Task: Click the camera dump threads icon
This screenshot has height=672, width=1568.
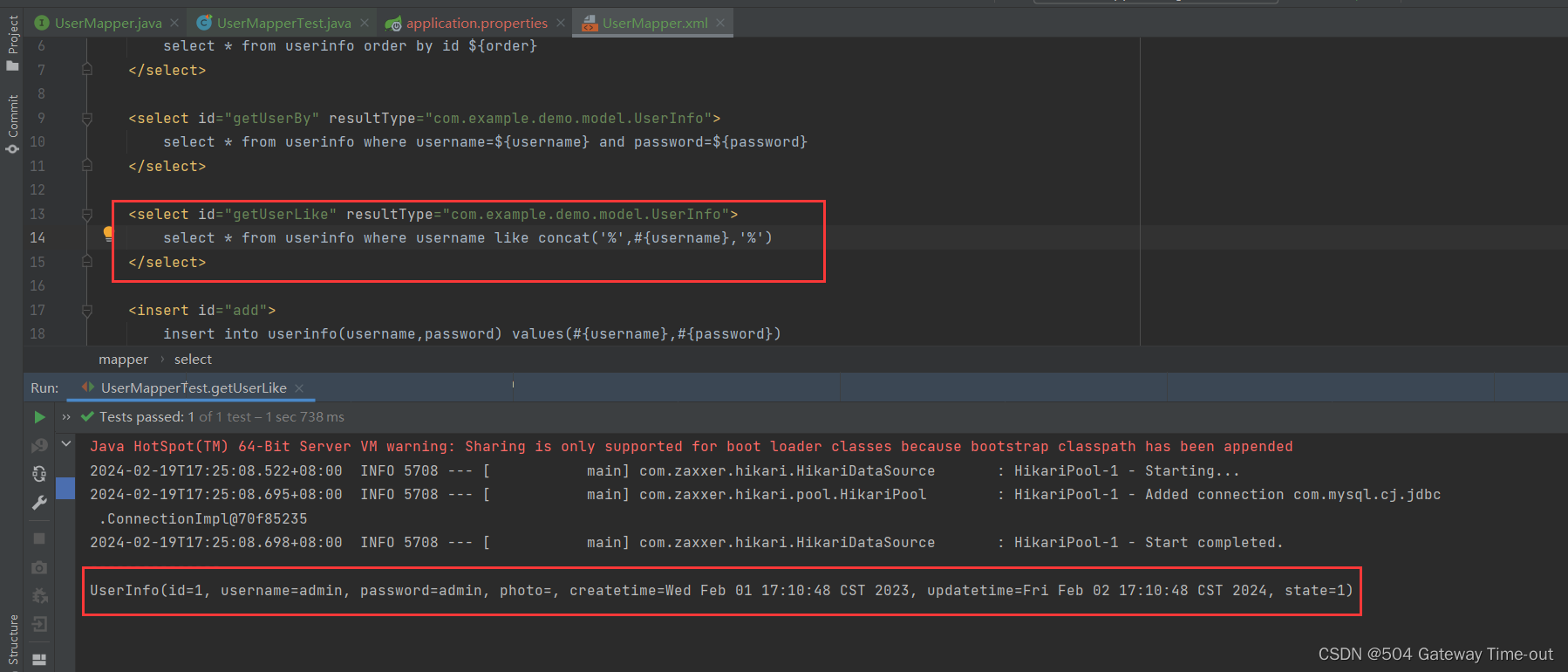Action: coord(39,567)
